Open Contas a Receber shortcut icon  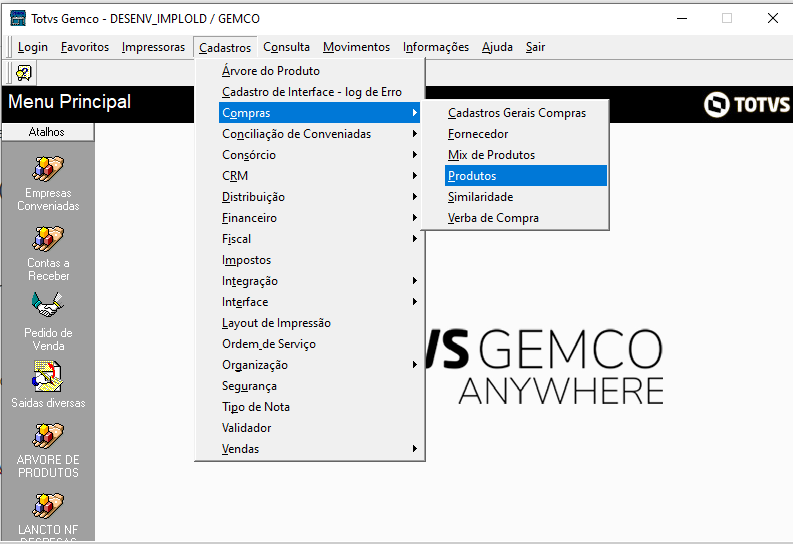48,239
